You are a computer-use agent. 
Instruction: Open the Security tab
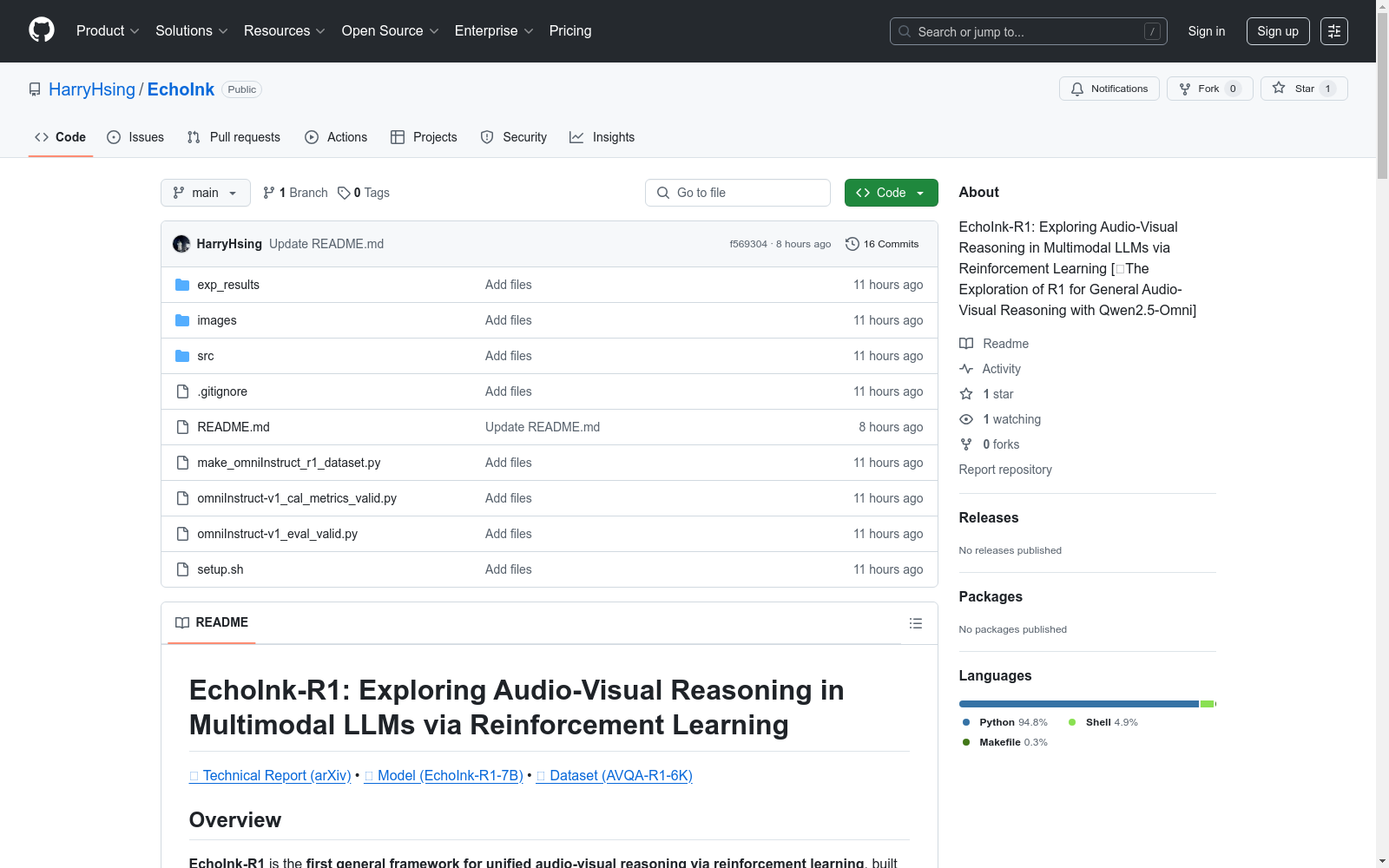(x=514, y=137)
